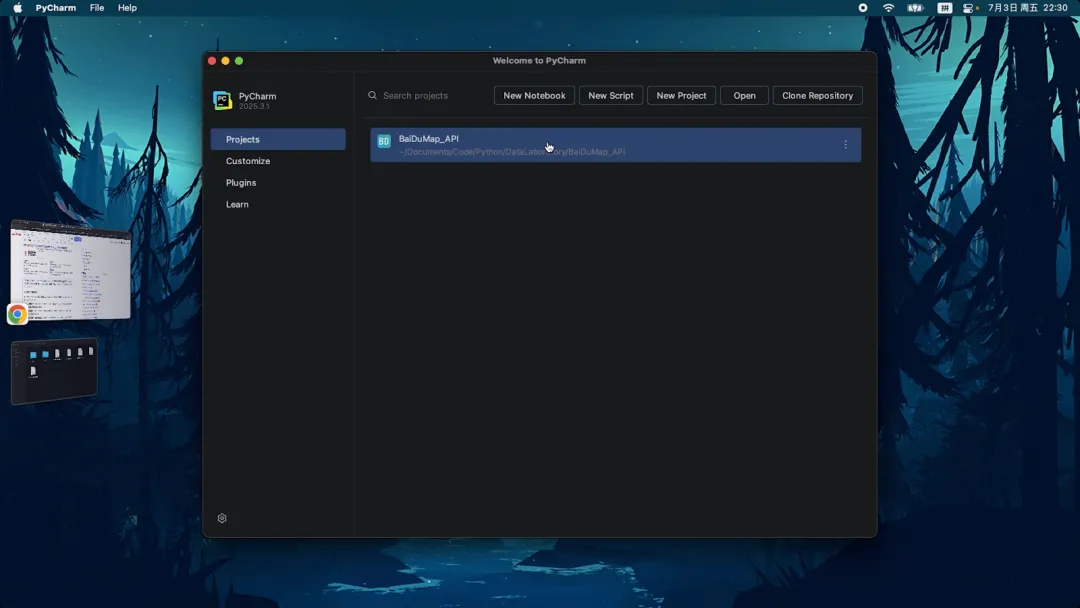Open the Wi-Fi status menu

click(889, 8)
